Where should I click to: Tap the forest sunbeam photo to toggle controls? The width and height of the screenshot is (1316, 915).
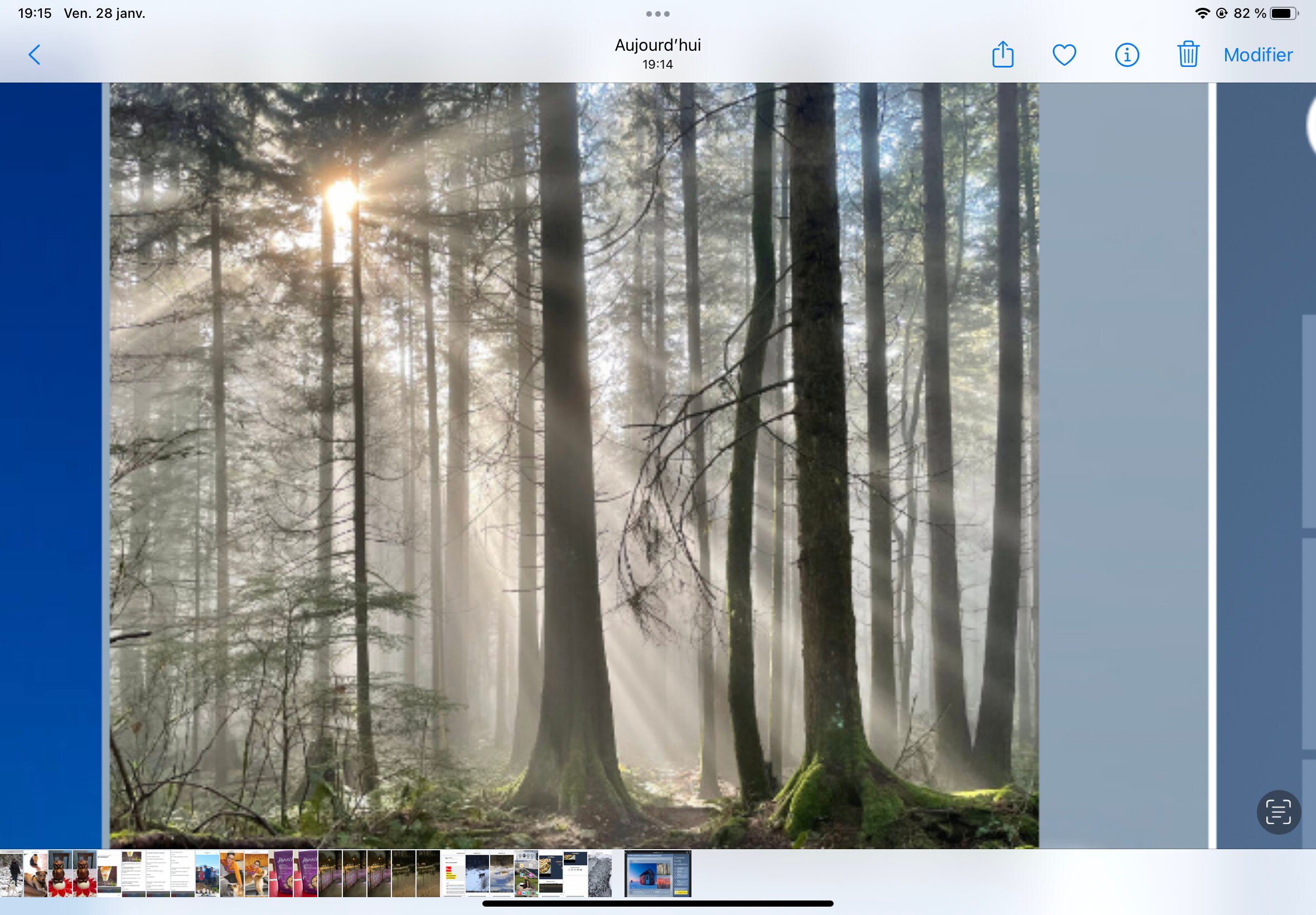(x=573, y=465)
